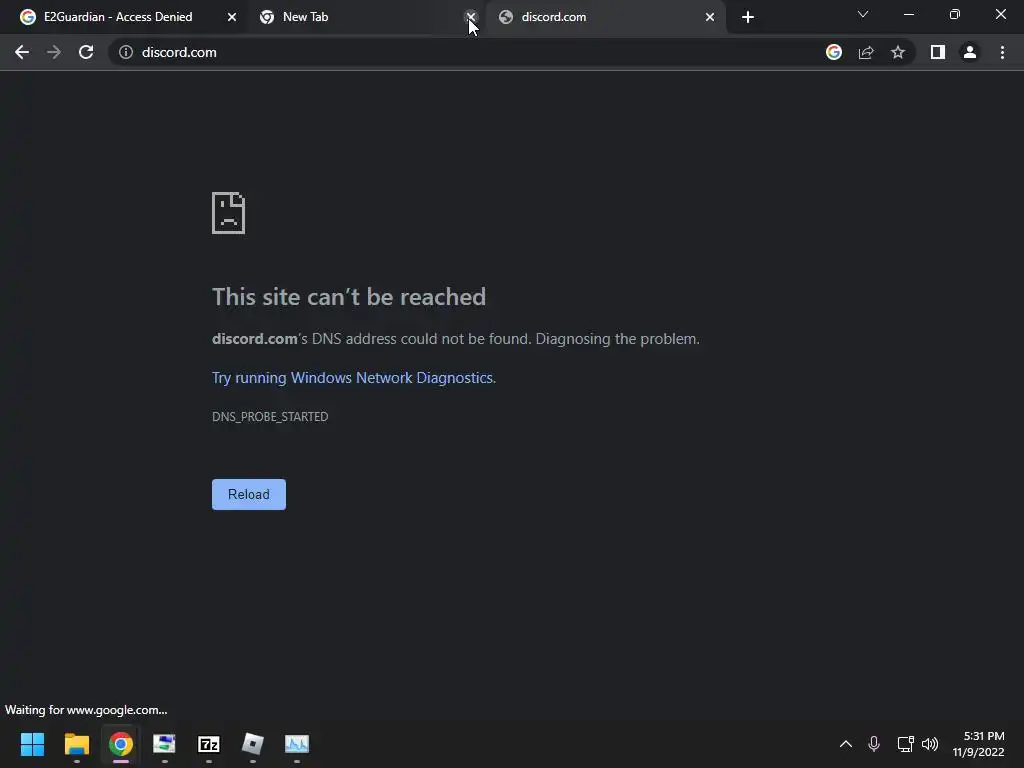Click the DNS_PROBE_STARTED error code
Viewport: 1024px width, 768px height.
click(x=270, y=417)
